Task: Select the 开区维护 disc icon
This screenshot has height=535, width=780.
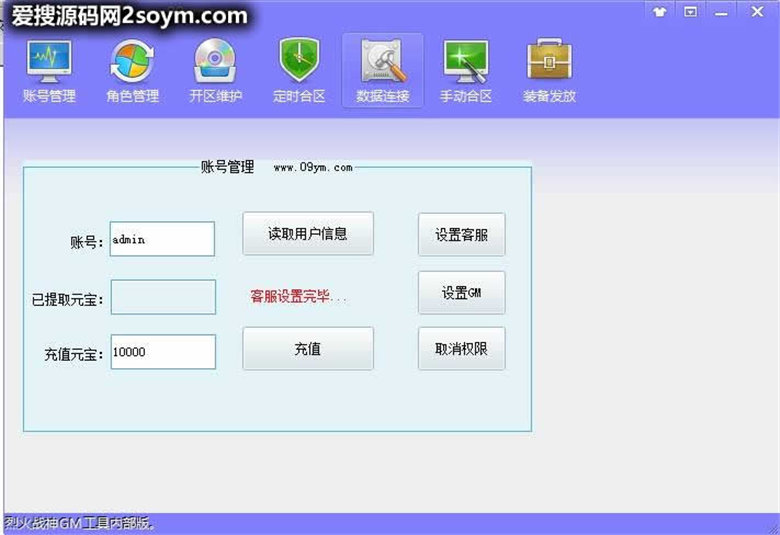Action: click(215, 71)
